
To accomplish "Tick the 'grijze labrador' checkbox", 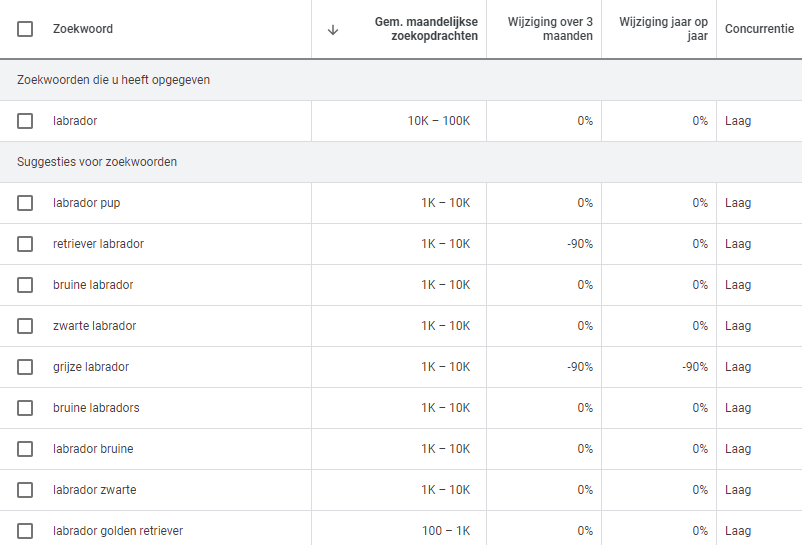I will pyautogui.click(x=25, y=367).
